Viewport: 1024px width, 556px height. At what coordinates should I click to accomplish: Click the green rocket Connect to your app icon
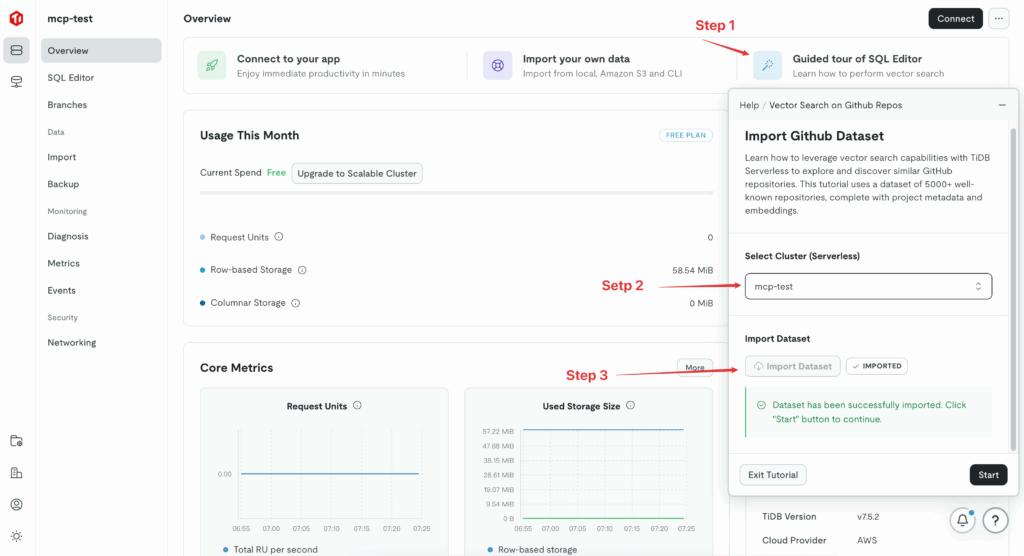[212, 65]
